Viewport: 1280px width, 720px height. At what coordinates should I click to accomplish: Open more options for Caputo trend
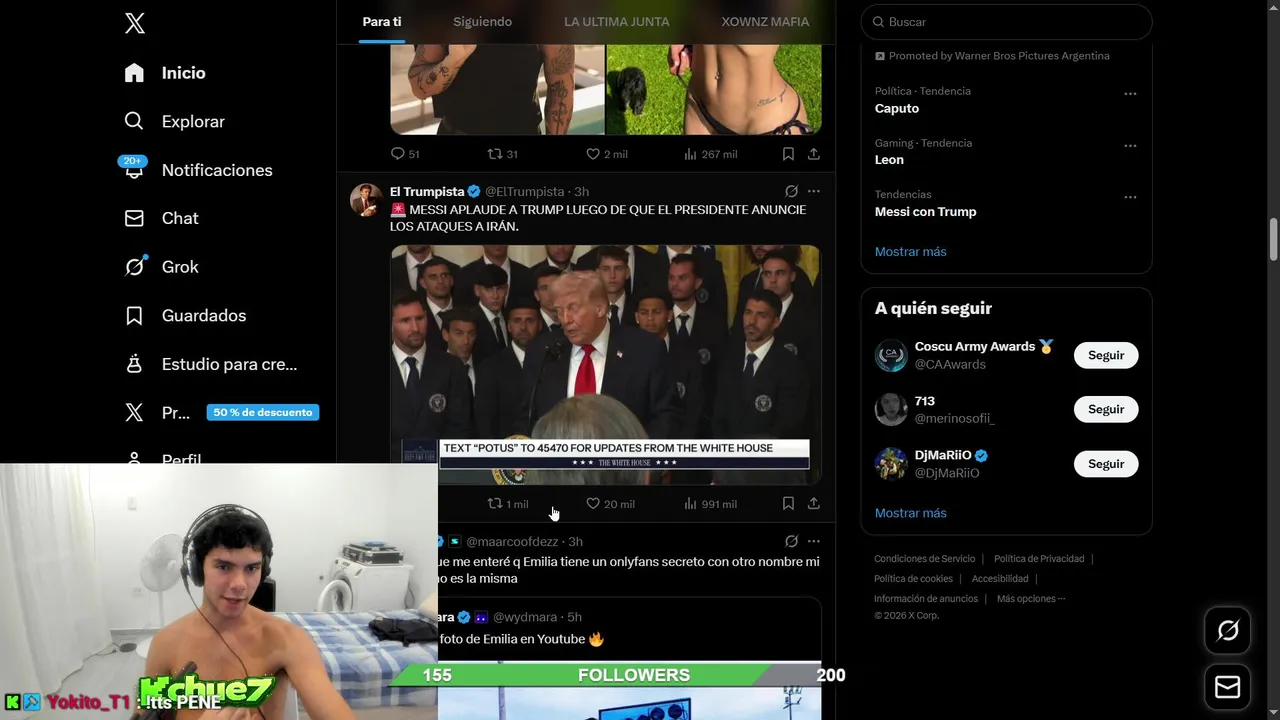pyautogui.click(x=1130, y=93)
